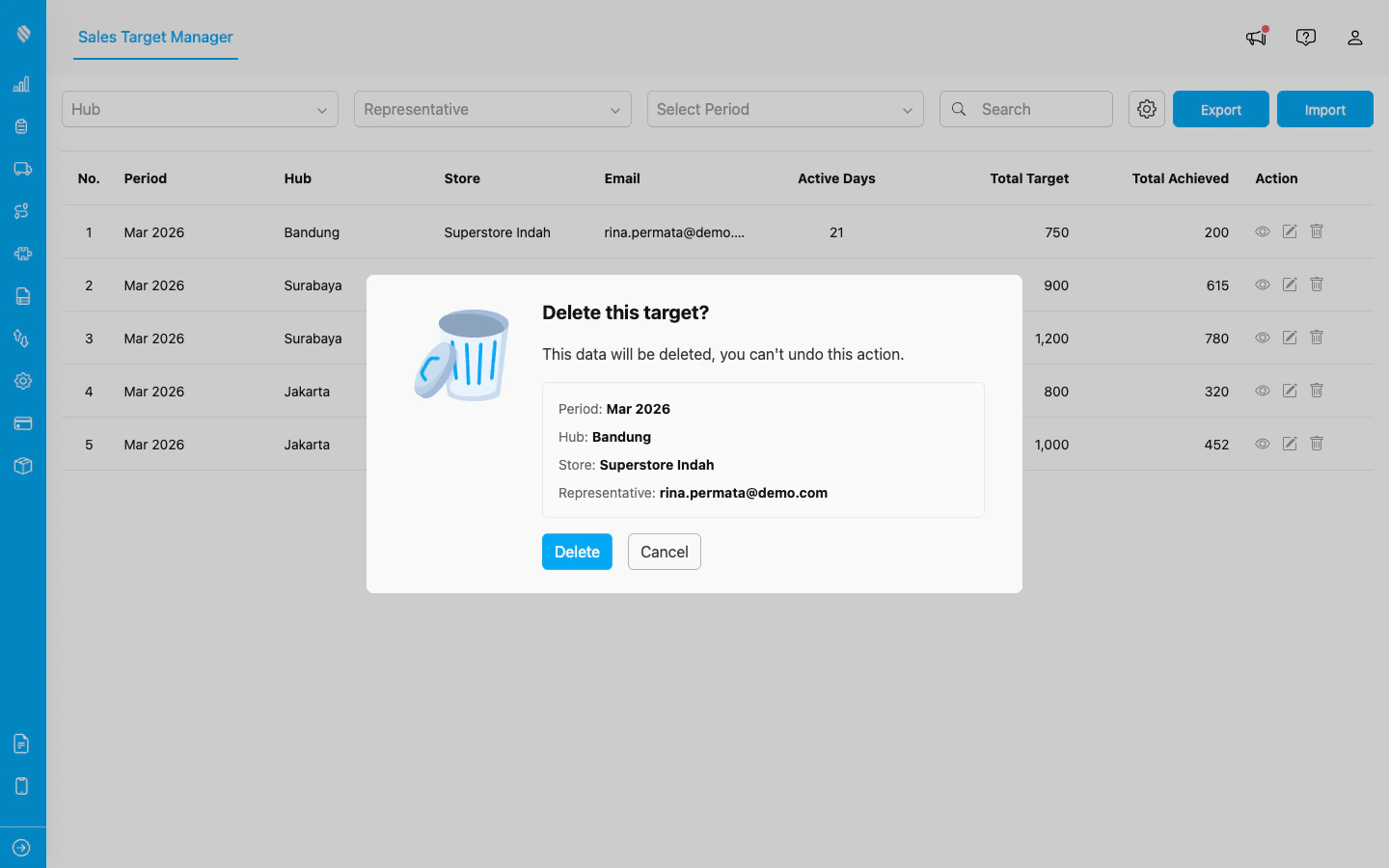1389x868 pixels.
Task: Click the user profile icon in top bar
Action: (x=1355, y=38)
